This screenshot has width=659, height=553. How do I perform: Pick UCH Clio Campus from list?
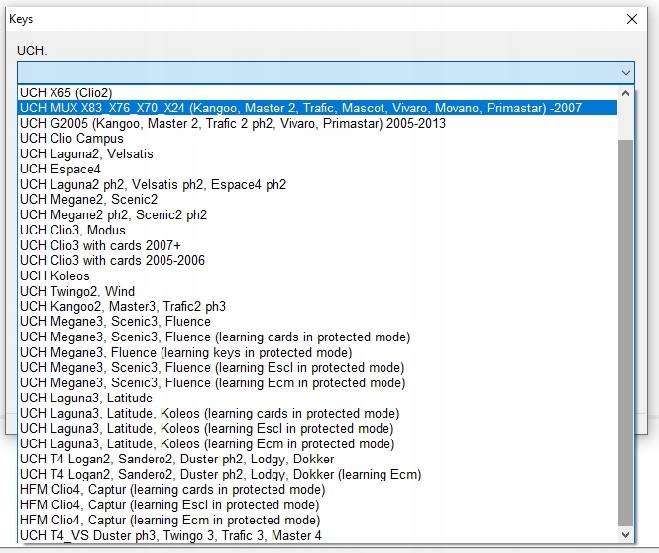point(318,138)
